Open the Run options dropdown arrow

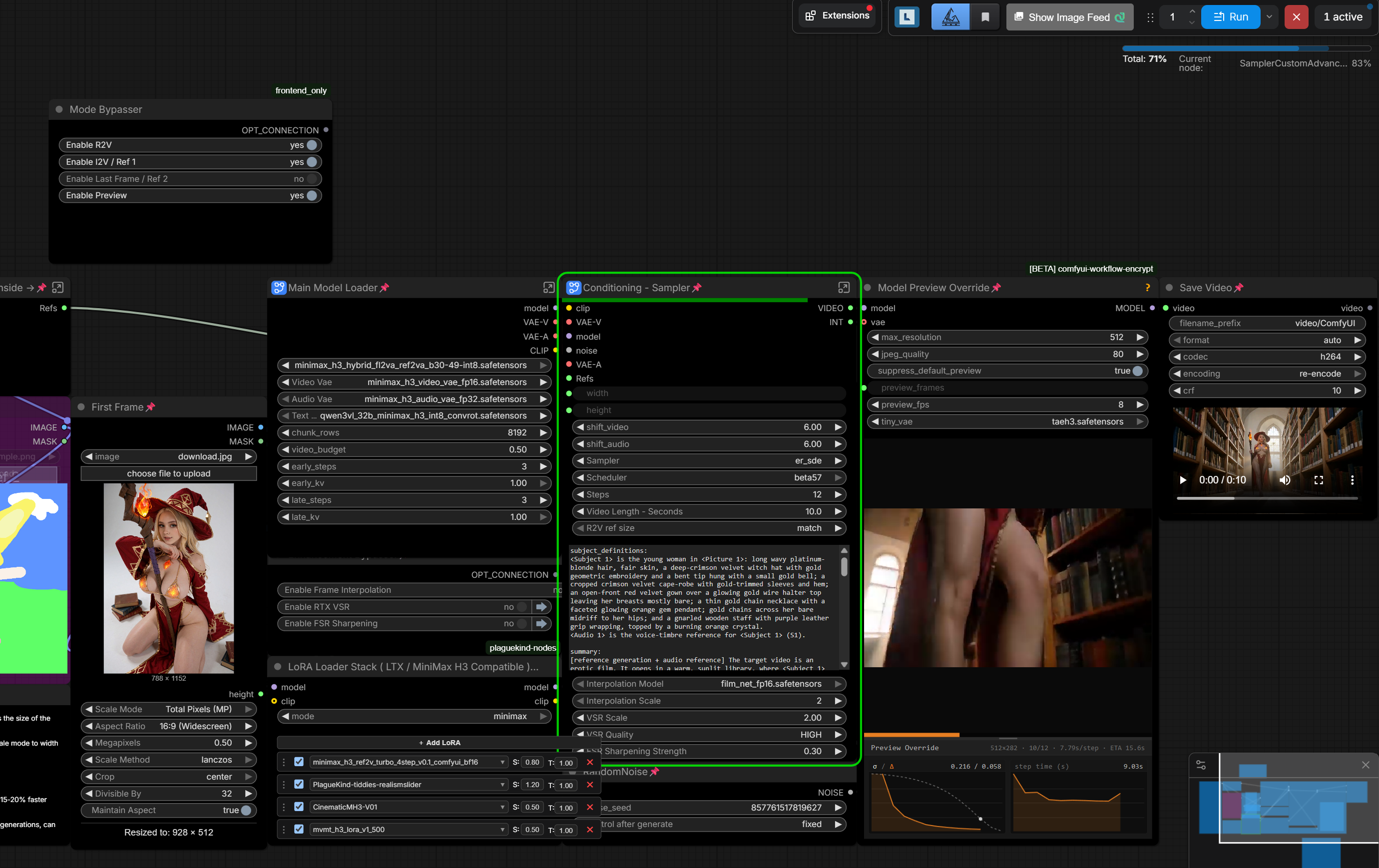pyautogui.click(x=1269, y=17)
